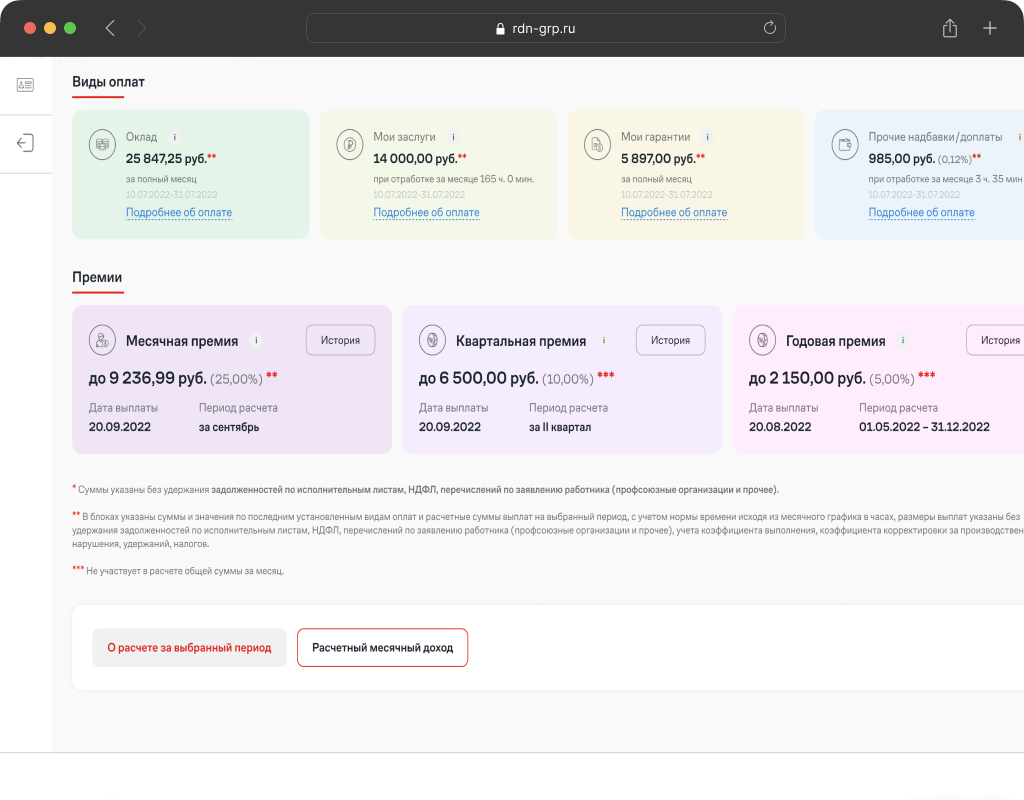The image size is (1024, 800).
Task: Open Подробнее об оплате under Мои гарантии
Action: (x=673, y=212)
